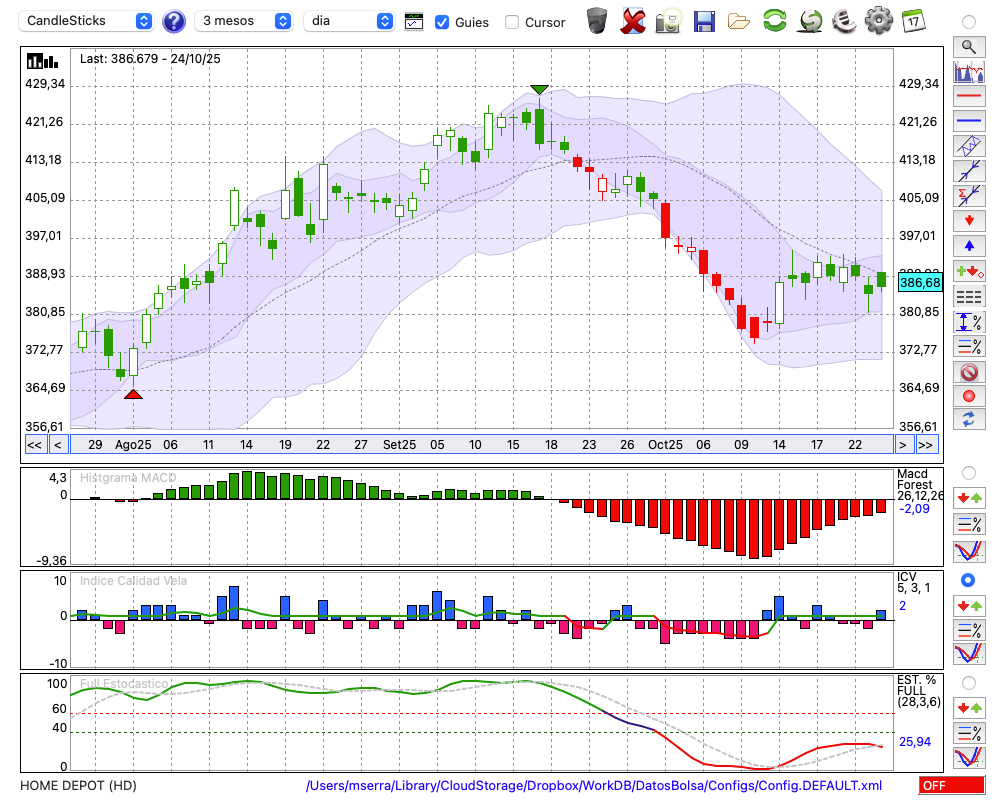
Task: Select the blue channel drawing tool
Action: click(968, 146)
